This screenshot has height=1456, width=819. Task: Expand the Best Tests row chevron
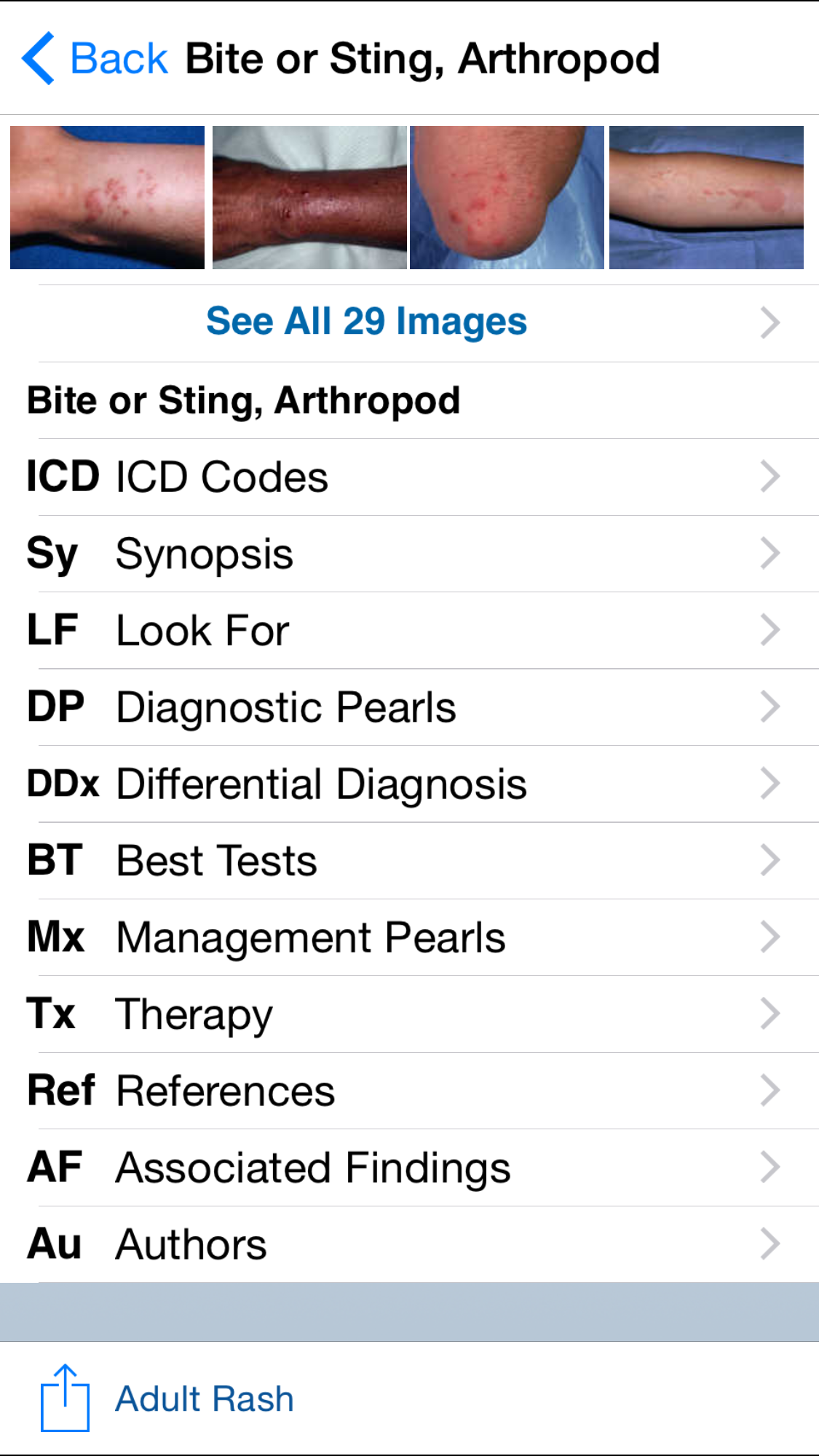pyautogui.click(x=769, y=860)
